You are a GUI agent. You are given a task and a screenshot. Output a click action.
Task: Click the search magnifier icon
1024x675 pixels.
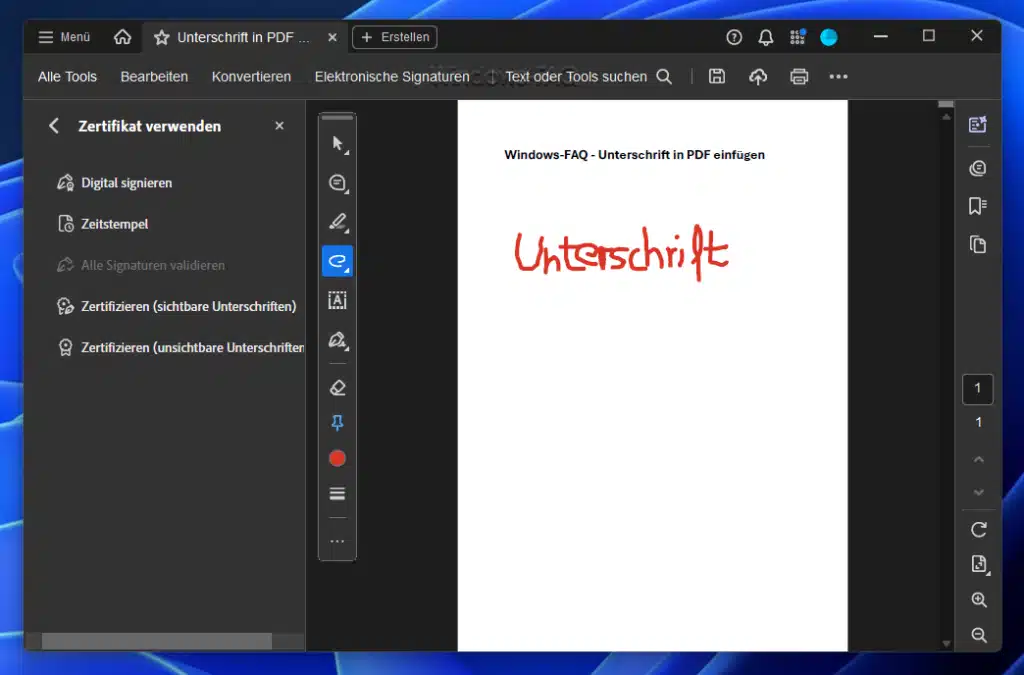pos(664,76)
